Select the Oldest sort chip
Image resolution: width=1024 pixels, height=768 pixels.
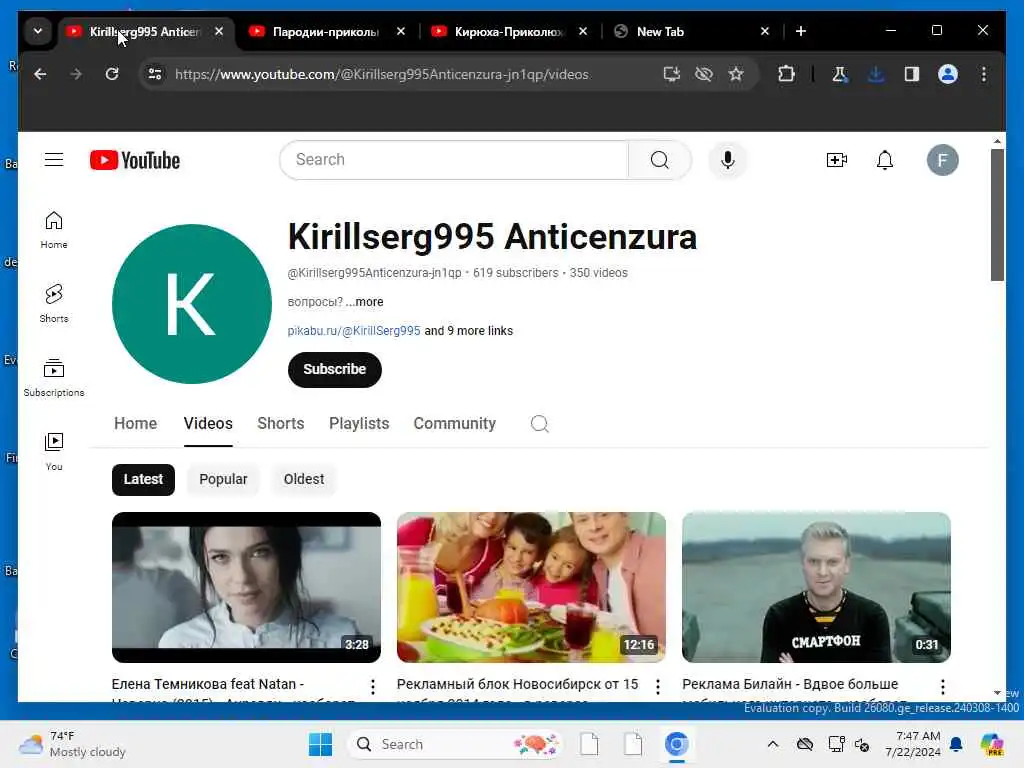[304, 479]
